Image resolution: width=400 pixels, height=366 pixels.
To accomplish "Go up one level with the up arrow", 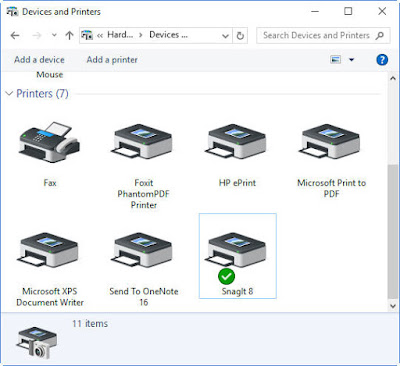I will 69,35.
